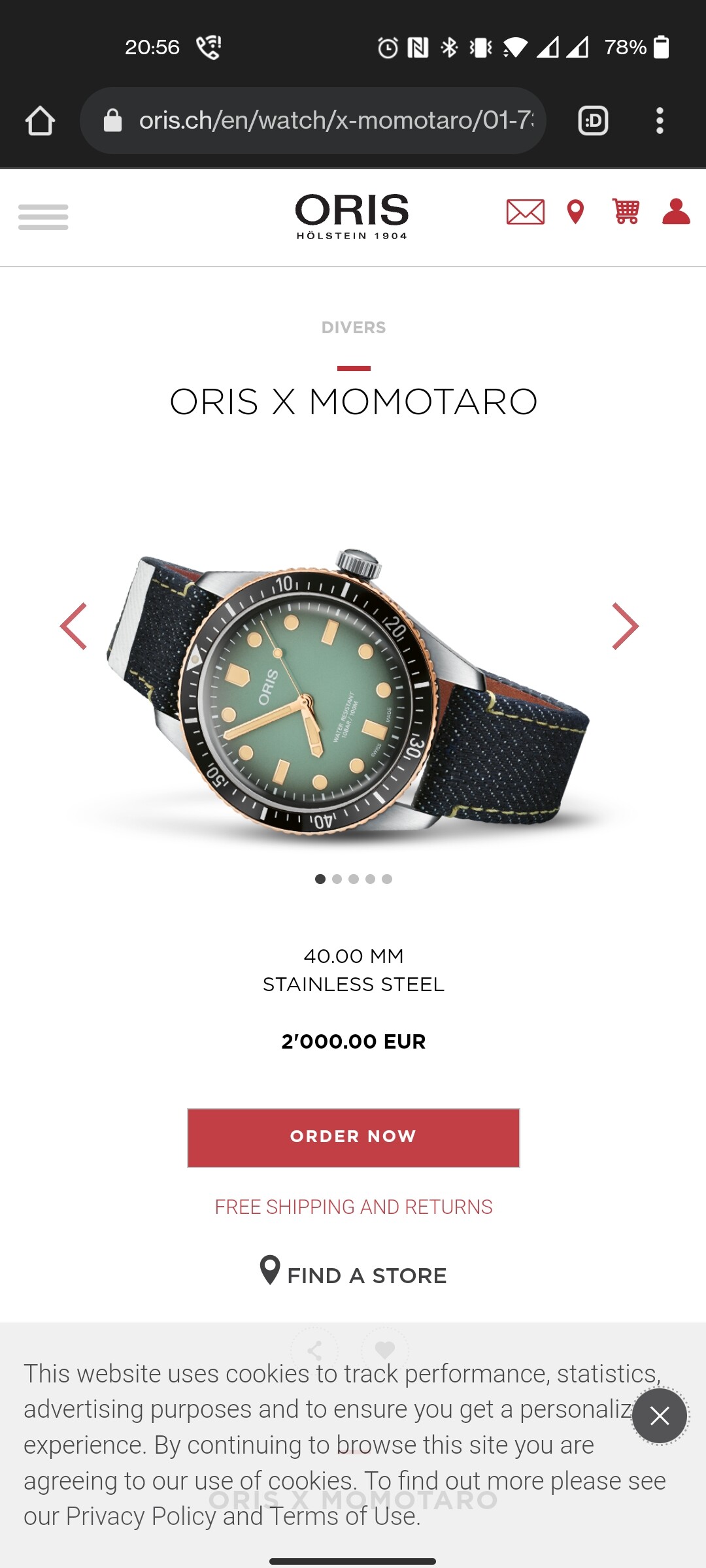Screen dimensions: 706x1568
Task: Click the ORDER NOW button
Action: click(x=354, y=1137)
